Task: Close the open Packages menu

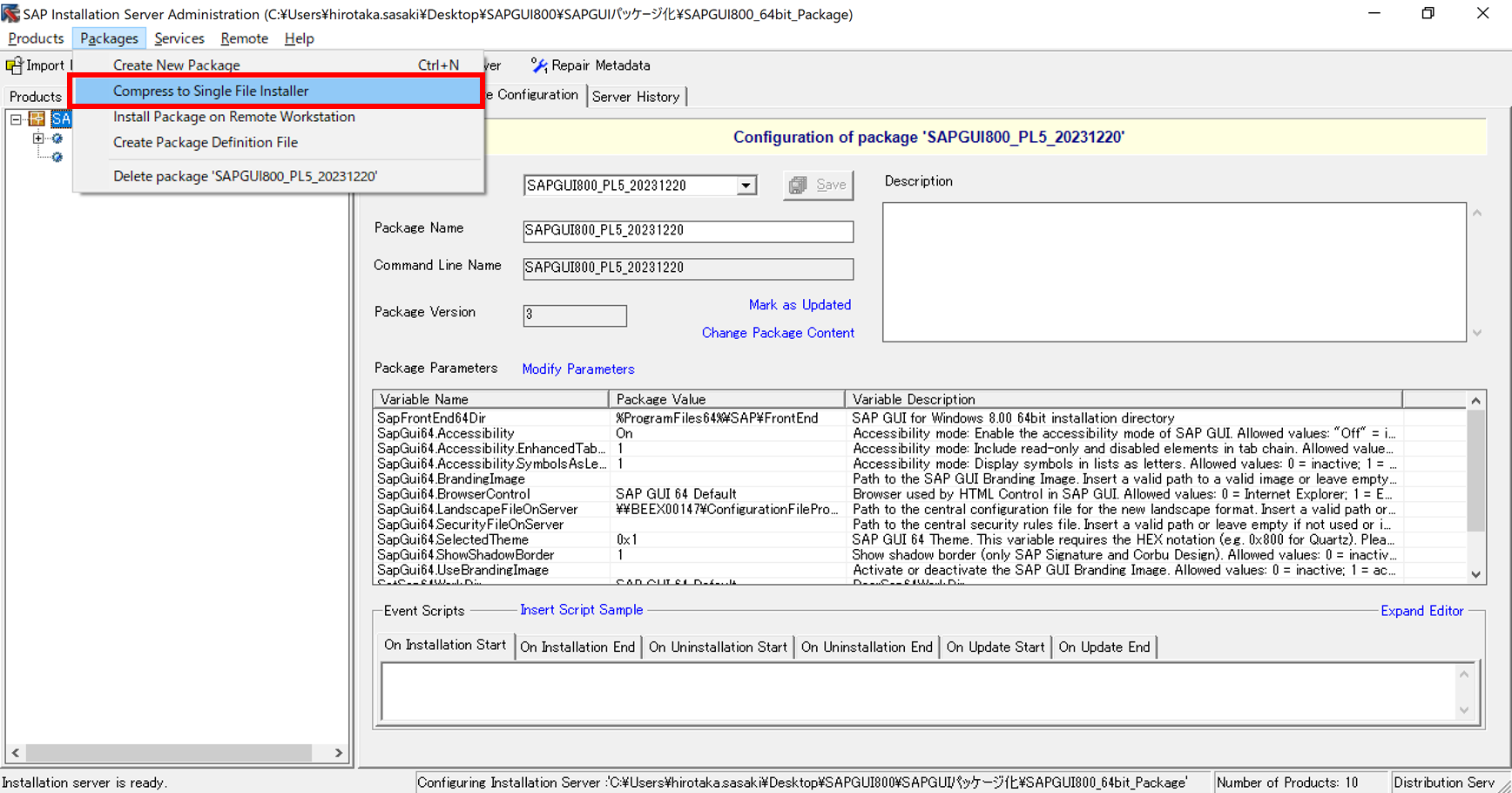Action: click(109, 38)
